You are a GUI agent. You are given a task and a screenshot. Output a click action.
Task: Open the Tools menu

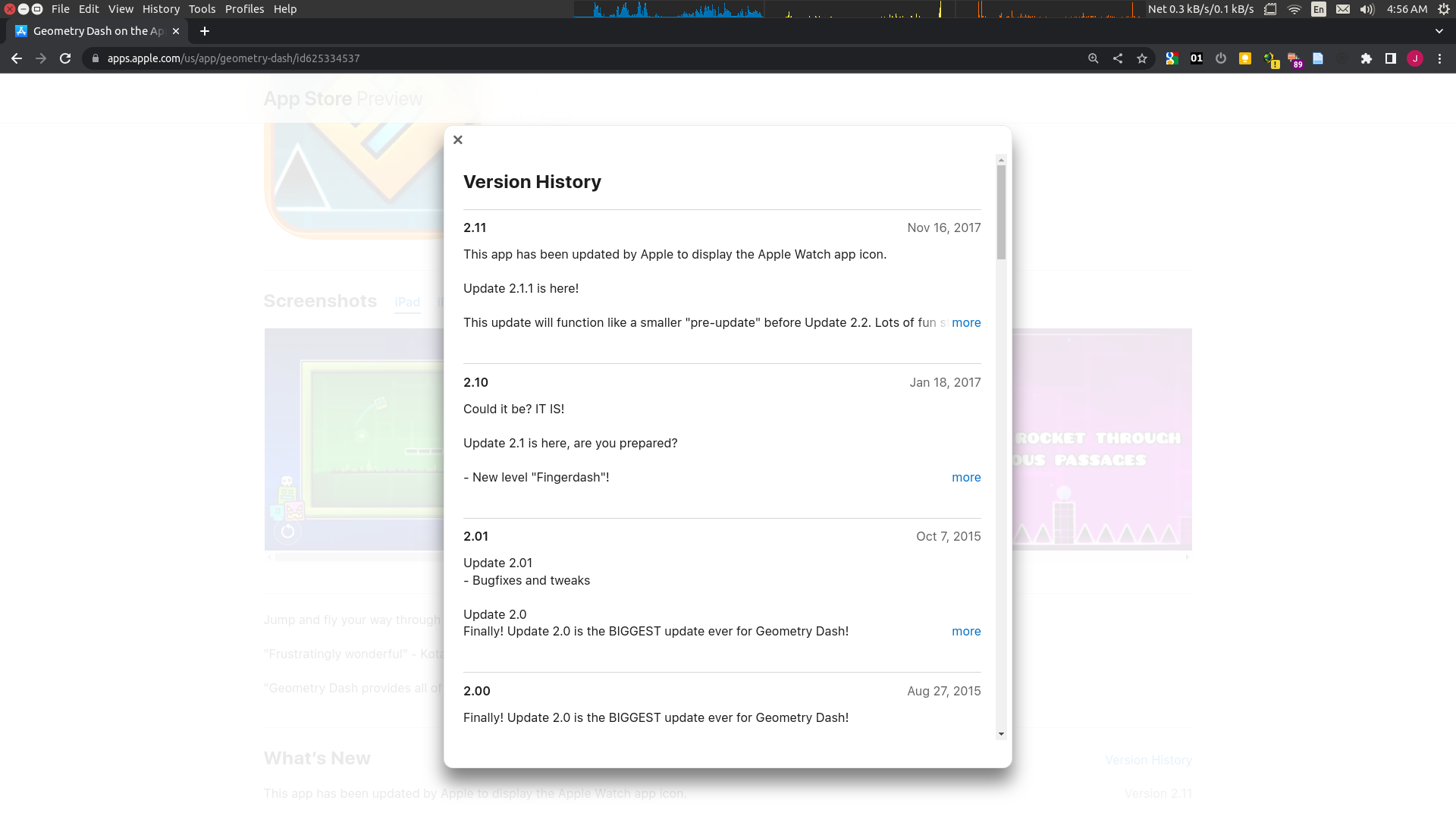click(x=202, y=9)
